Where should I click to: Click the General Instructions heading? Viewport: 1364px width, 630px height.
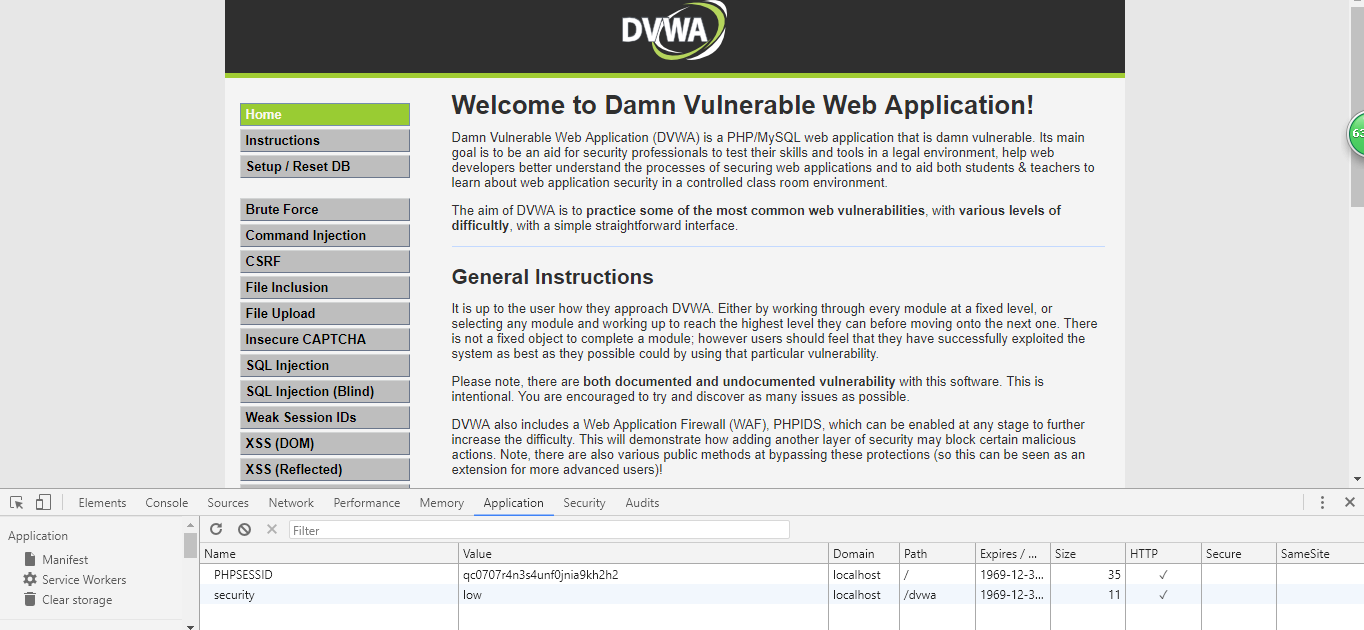[x=552, y=277]
